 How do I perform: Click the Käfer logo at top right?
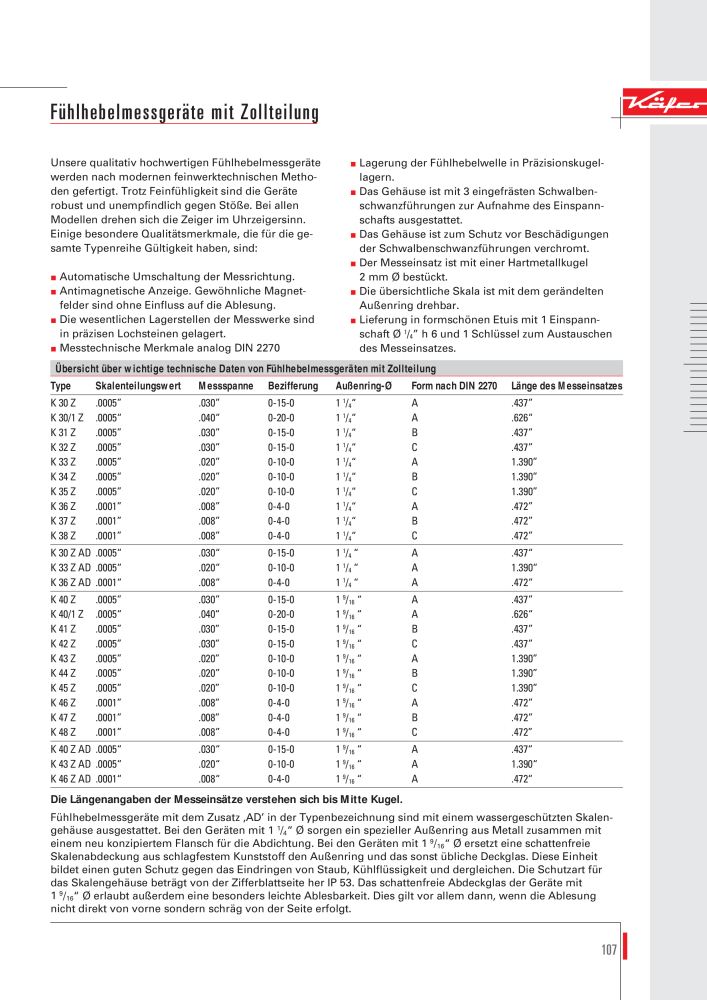click(x=664, y=102)
